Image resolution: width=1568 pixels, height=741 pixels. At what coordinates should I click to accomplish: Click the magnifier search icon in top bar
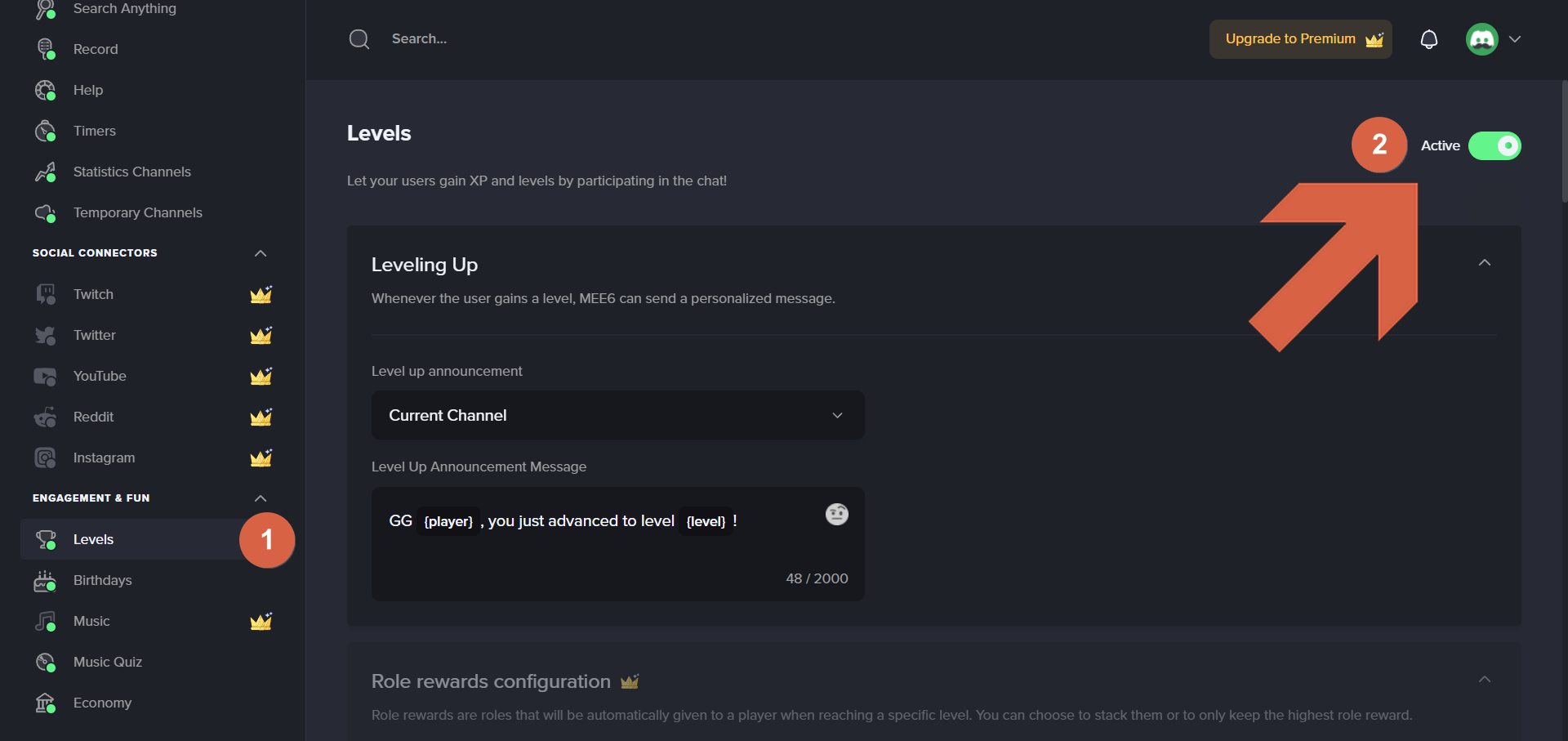point(359,39)
